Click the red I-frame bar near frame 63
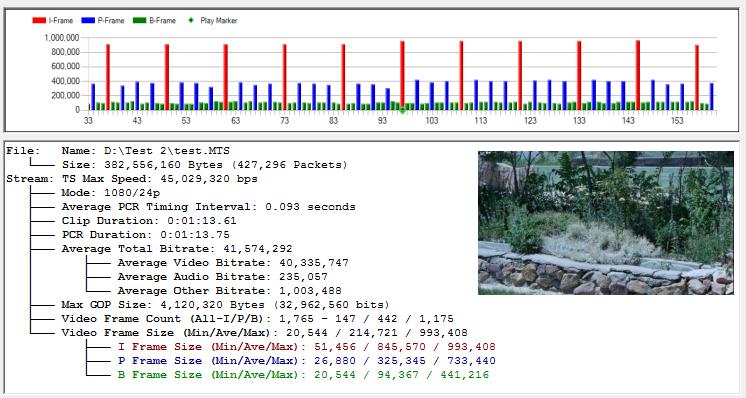Screen dimensions: 746x398 pos(226,77)
